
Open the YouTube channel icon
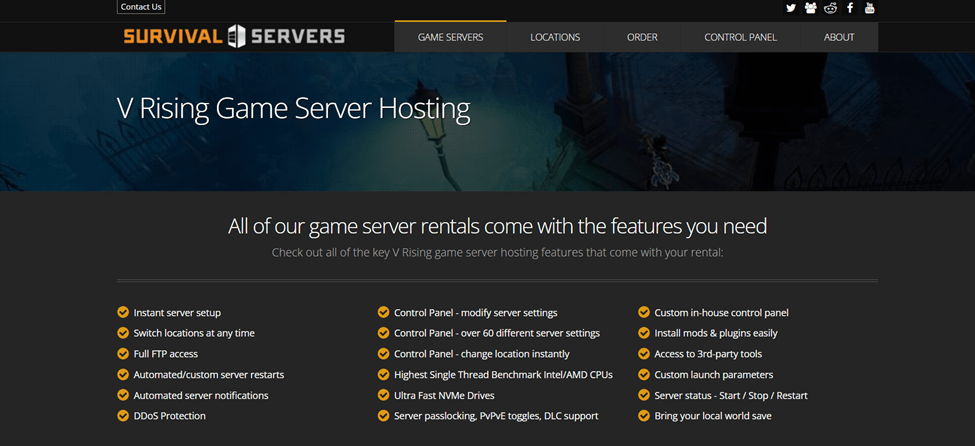[870, 8]
